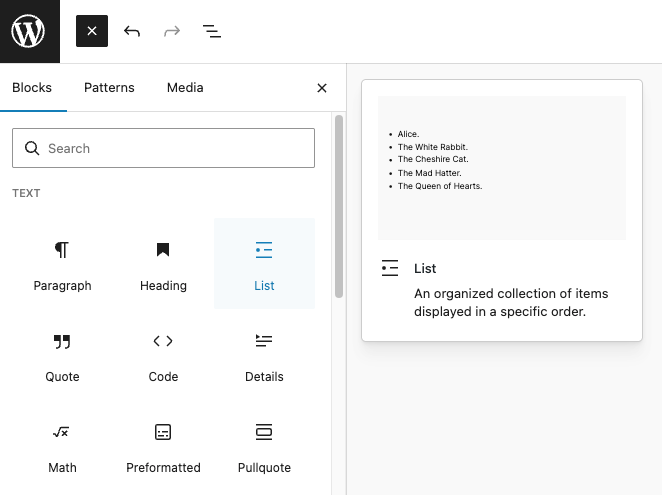Click the redo arrow icon
Screen dimensions: 662x495
(x=172, y=31)
